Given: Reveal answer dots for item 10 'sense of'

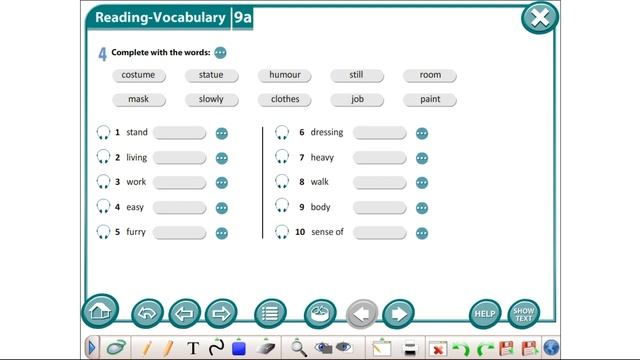Looking at the screenshot, I should click(x=422, y=233).
